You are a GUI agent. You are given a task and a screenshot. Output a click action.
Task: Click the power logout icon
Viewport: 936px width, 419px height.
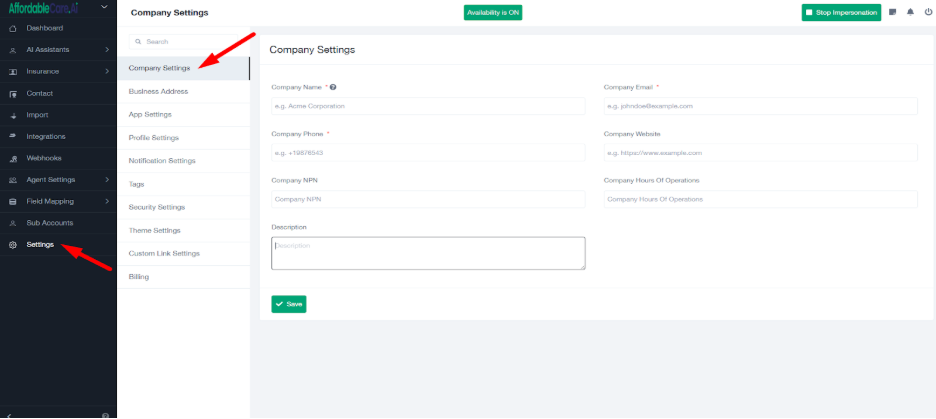927,13
